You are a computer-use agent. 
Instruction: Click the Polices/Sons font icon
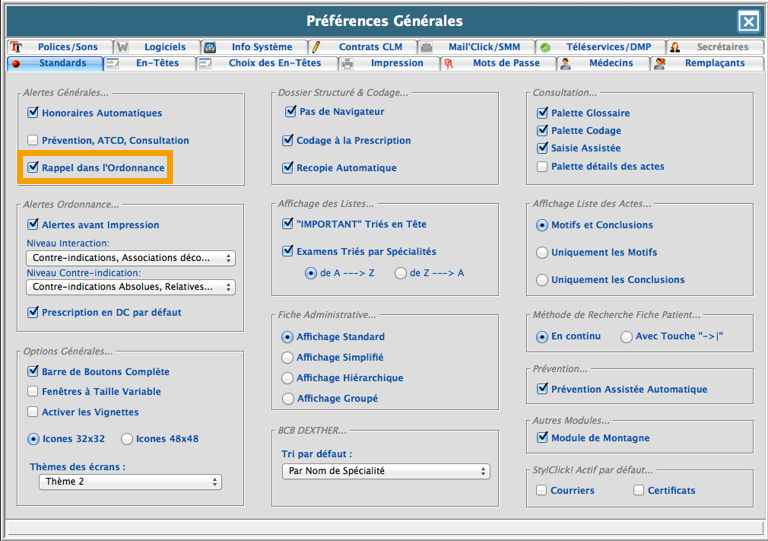coord(15,47)
